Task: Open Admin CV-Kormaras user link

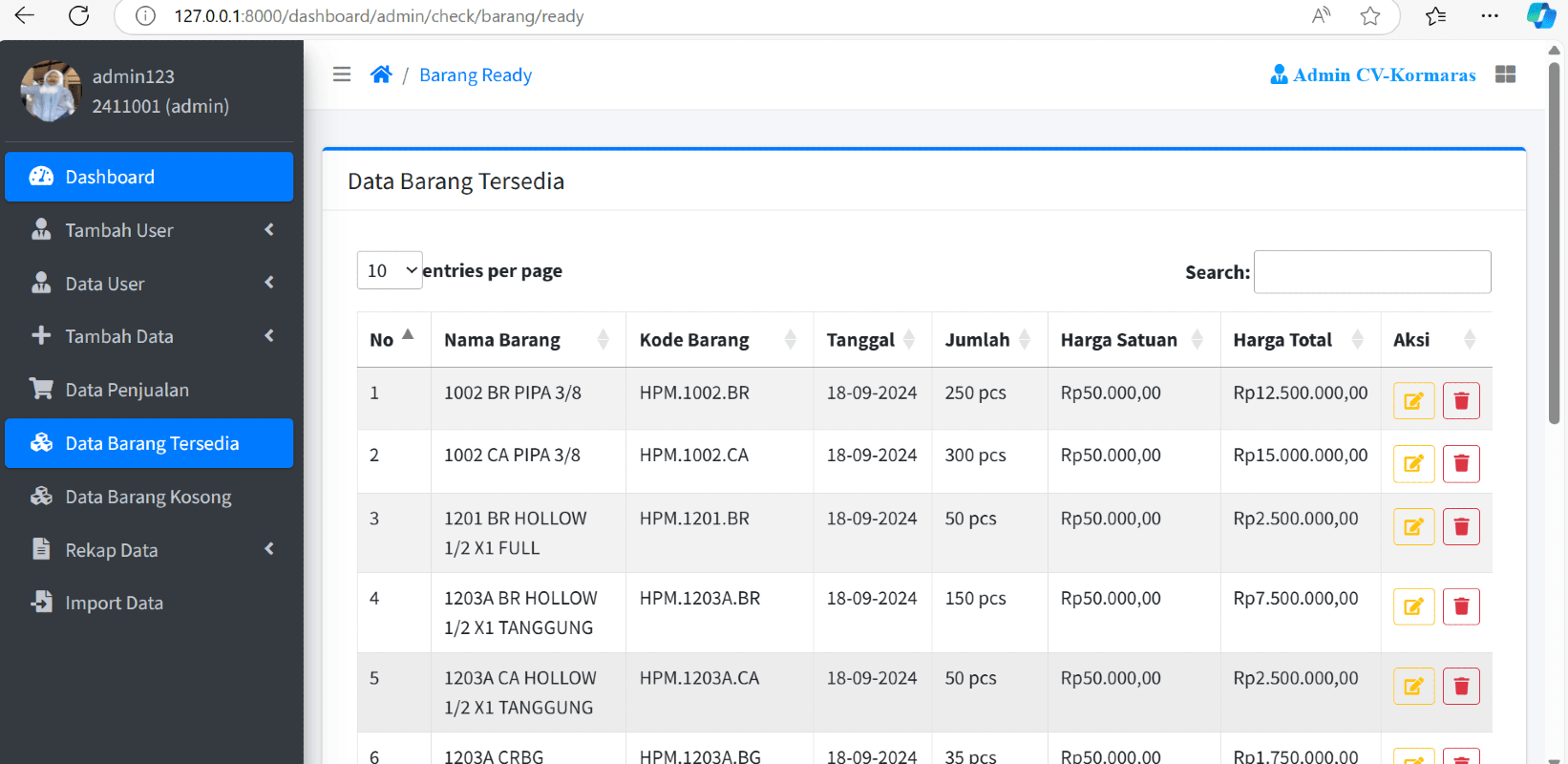Action: click(1373, 74)
